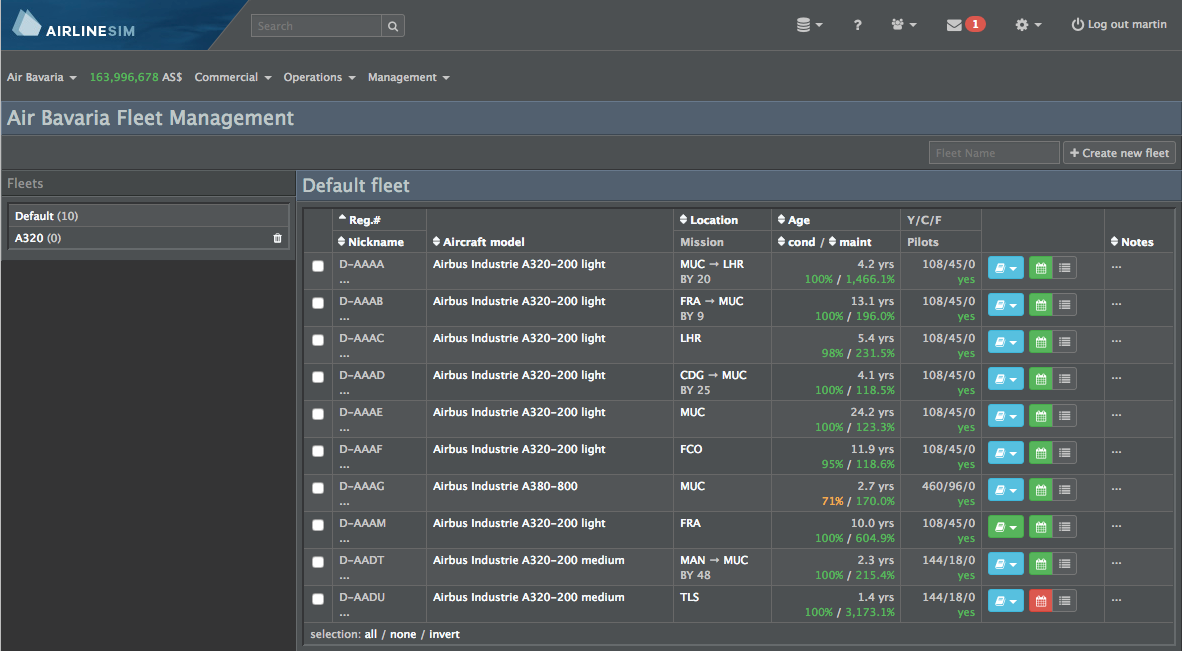View the flight list details for D-AAAB
This screenshot has width=1182, height=651.
pos(1064,304)
